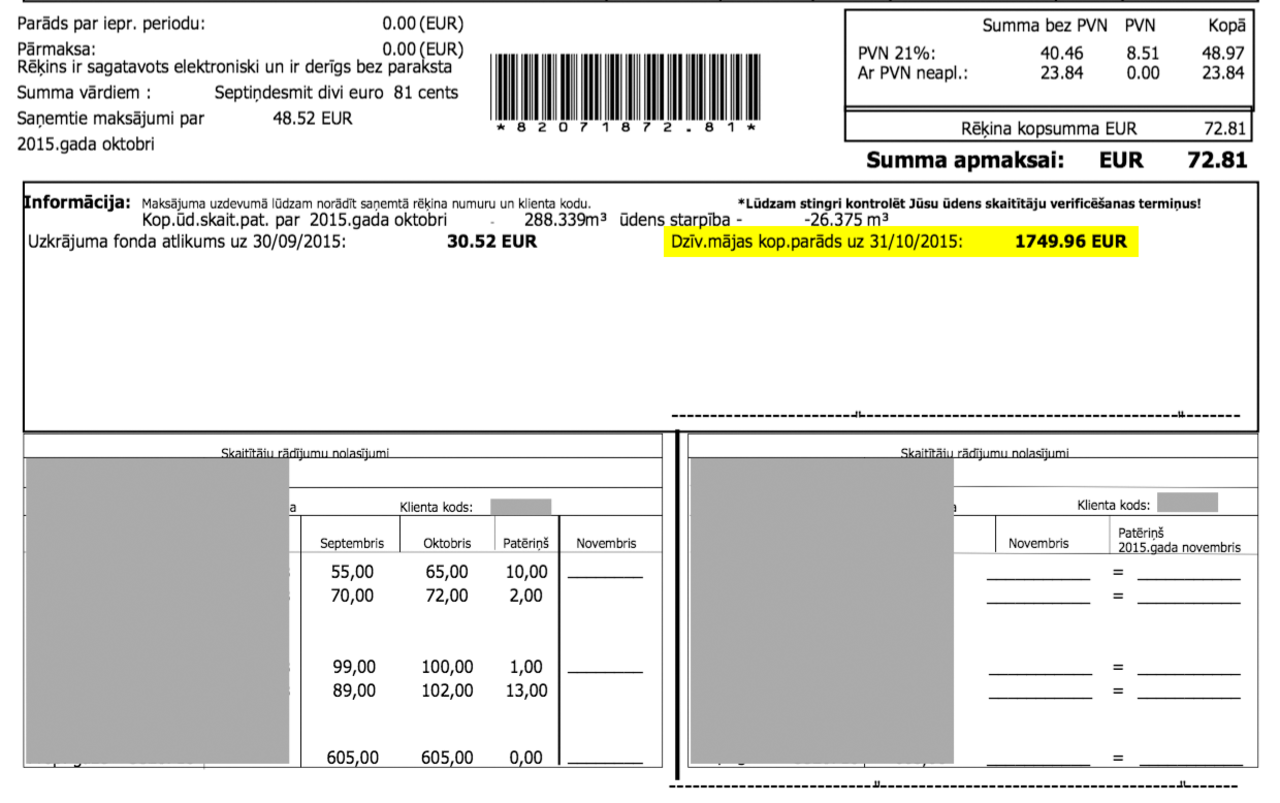Select 23.84 under the Summa bez PVN column

pos(1060,72)
